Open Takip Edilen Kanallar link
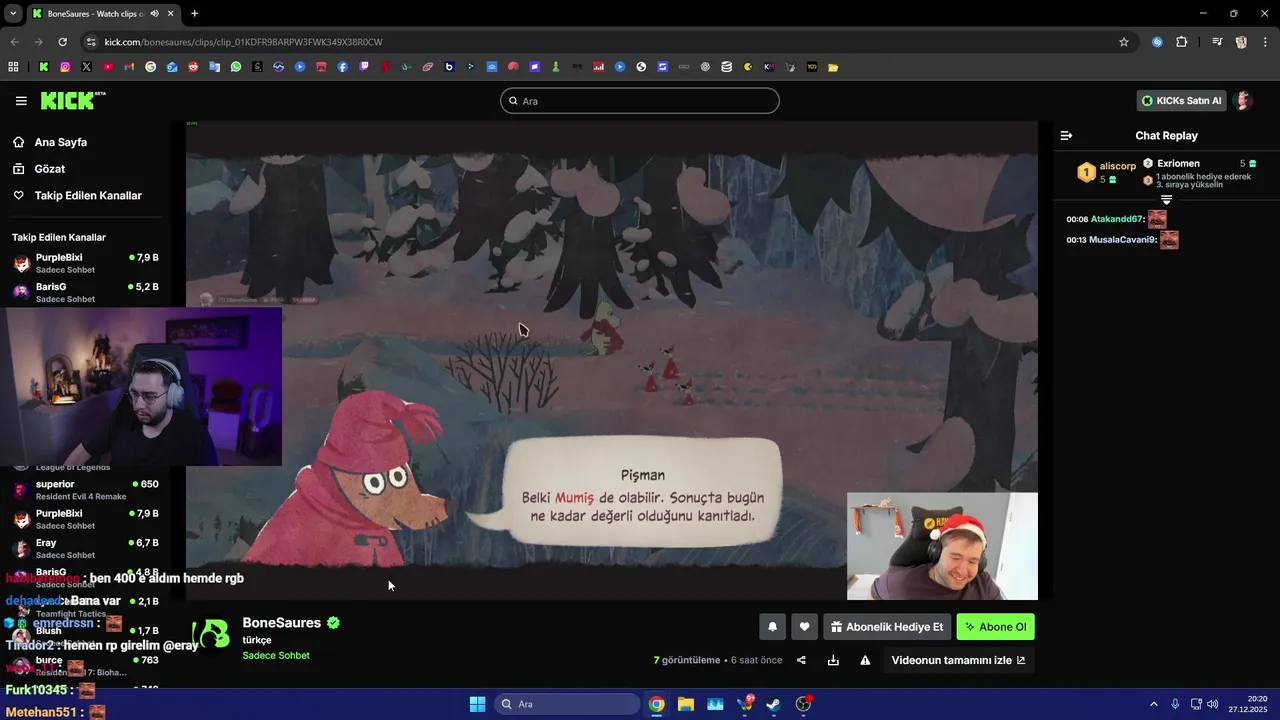Screen dimensions: 1280x720 tap(88, 196)
